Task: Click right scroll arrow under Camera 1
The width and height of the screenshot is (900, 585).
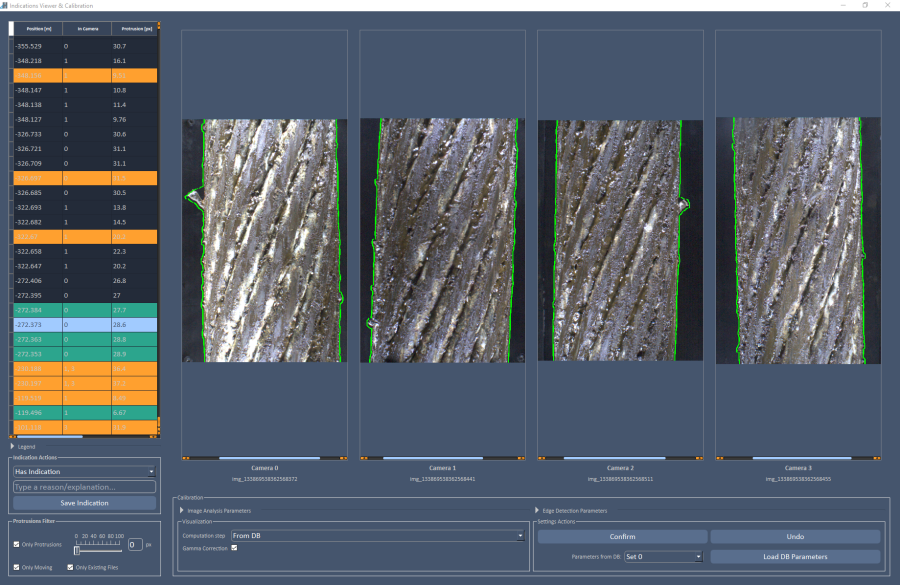Action: point(522,458)
